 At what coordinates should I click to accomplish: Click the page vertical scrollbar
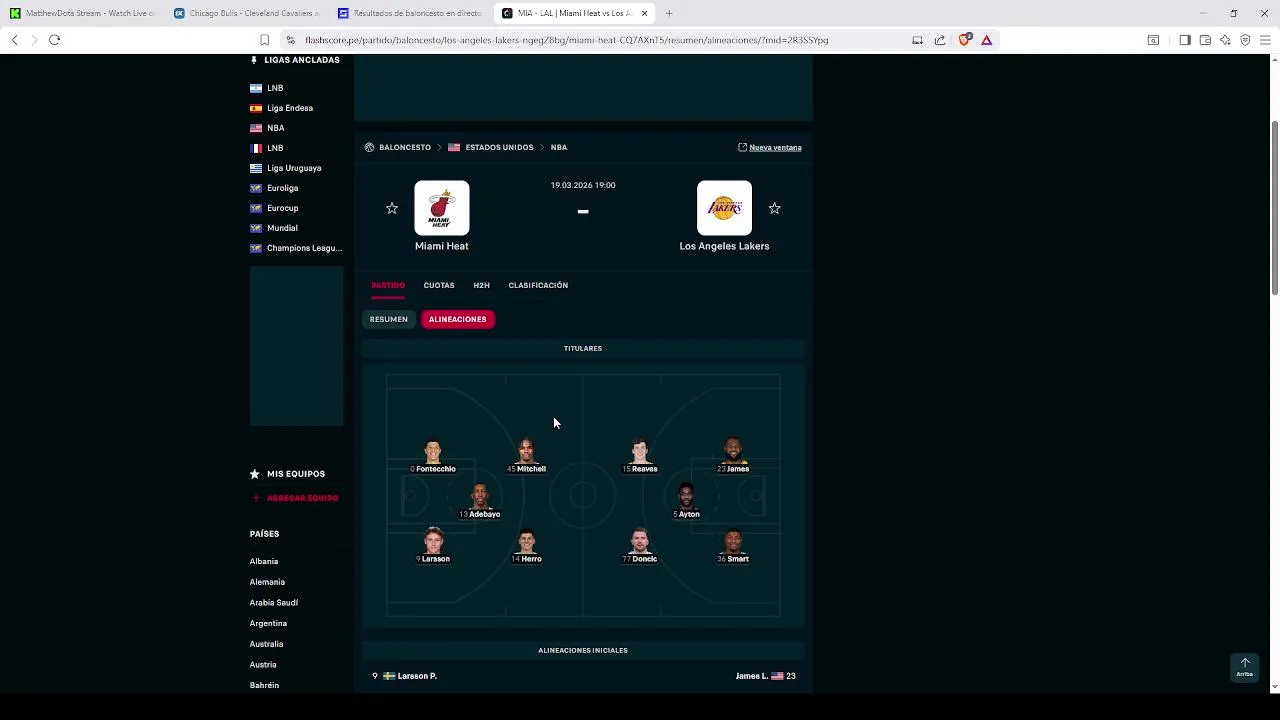(1274, 208)
